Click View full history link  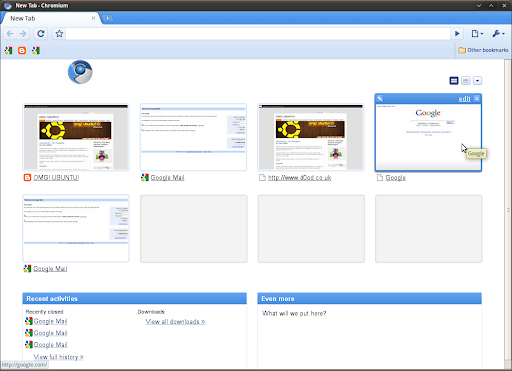click(x=58, y=357)
